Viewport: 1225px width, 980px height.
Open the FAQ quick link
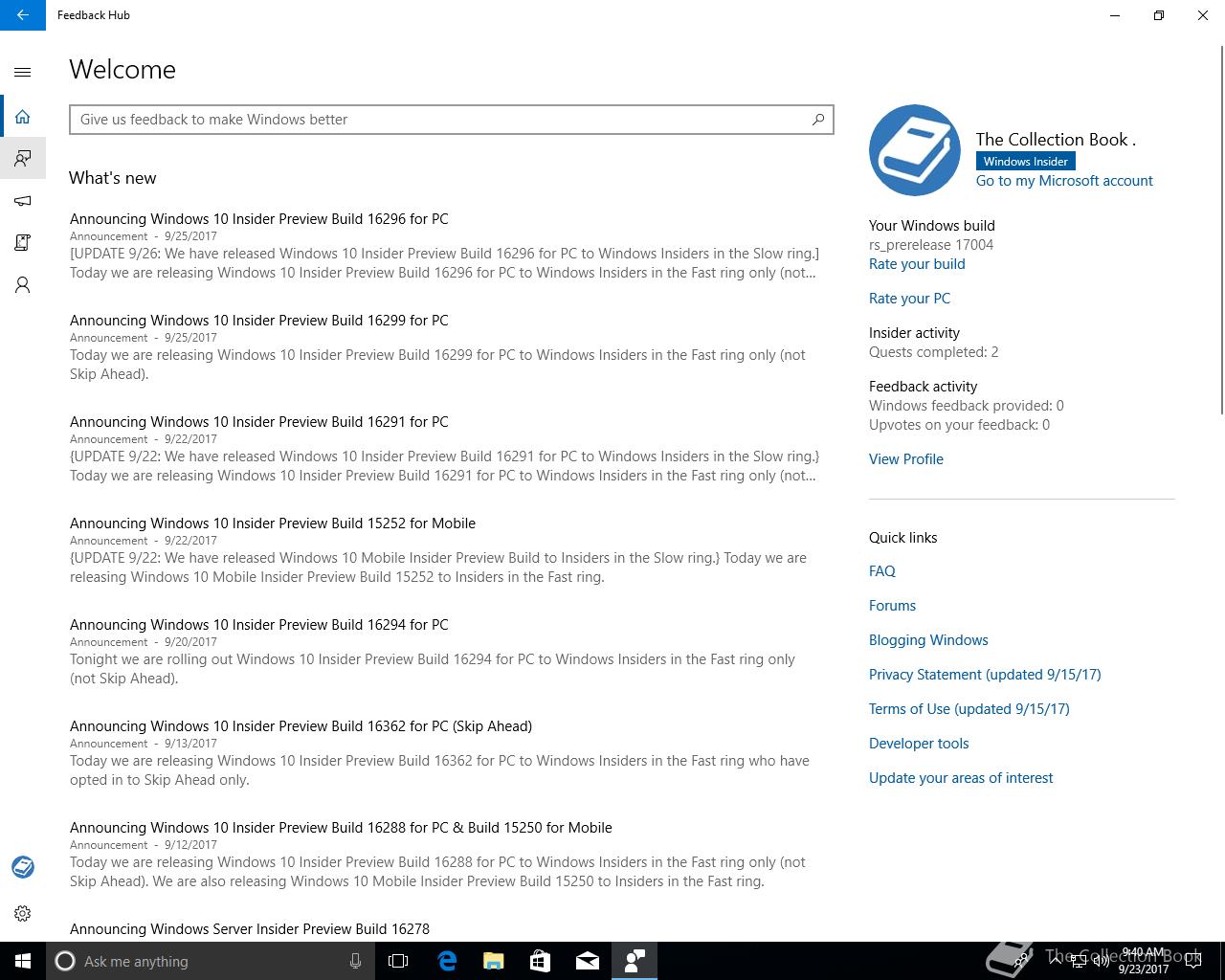click(x=882, y=571)
